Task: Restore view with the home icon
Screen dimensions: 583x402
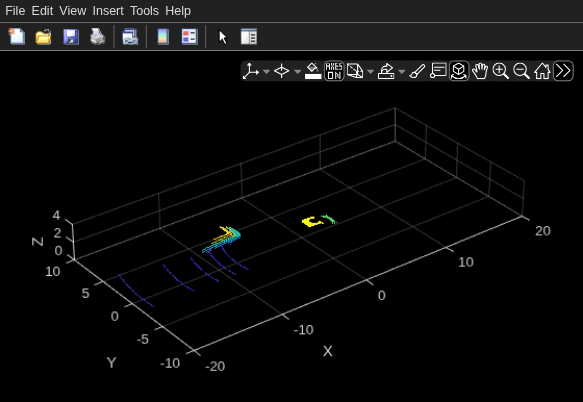Action: (x=542, y=71)
